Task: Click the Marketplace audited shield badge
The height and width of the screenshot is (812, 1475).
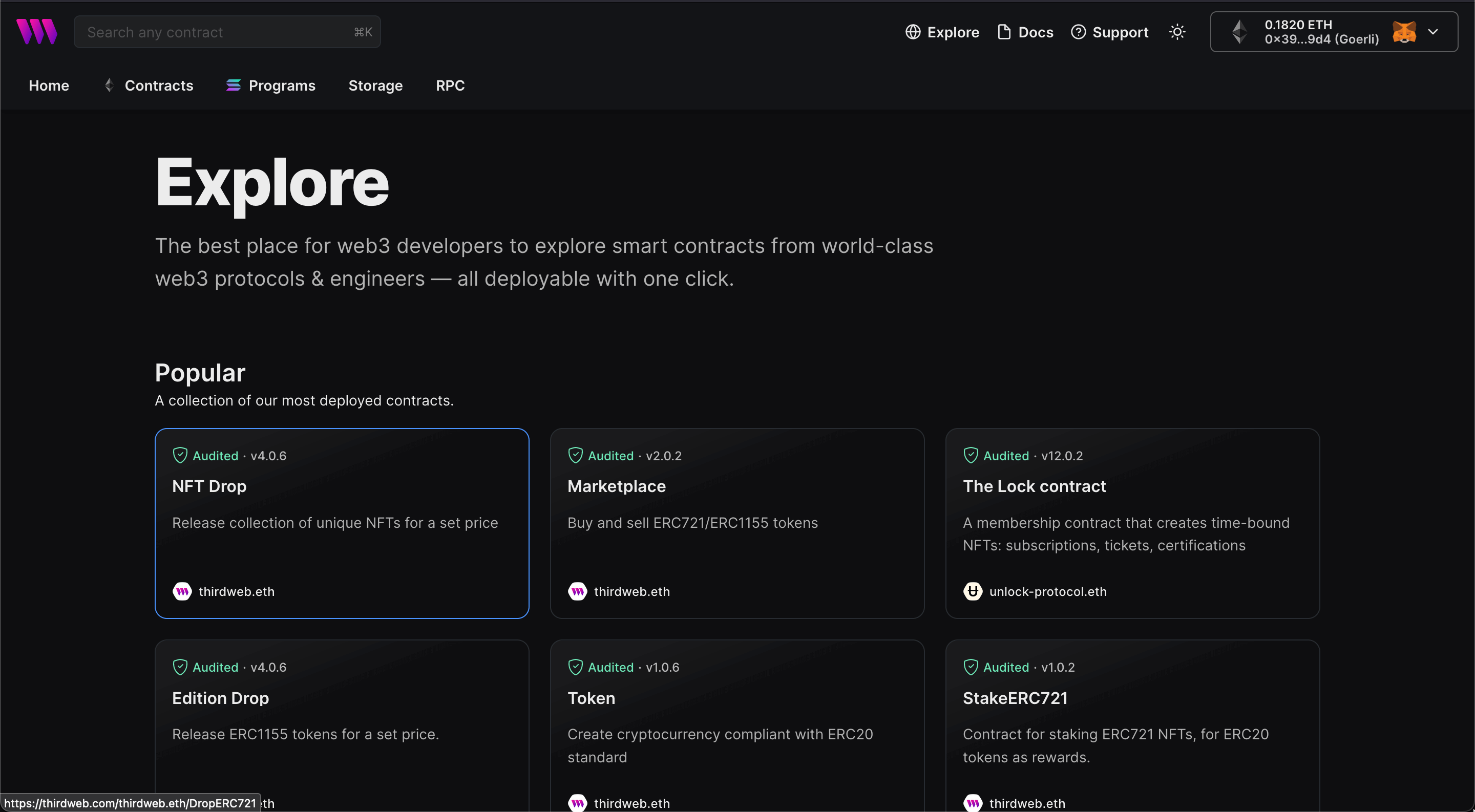Action: [576, 455]
